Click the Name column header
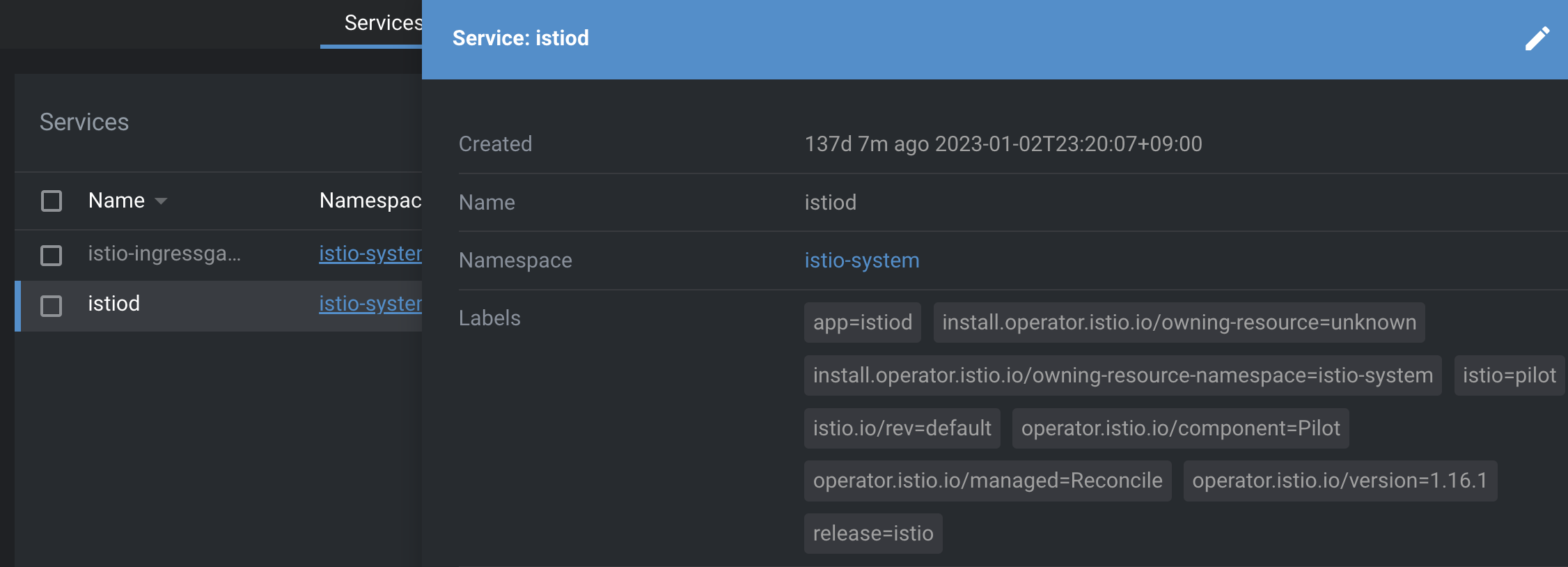Image resolution: width=1568 pixels, height=567 pixels. click(116, 201)
